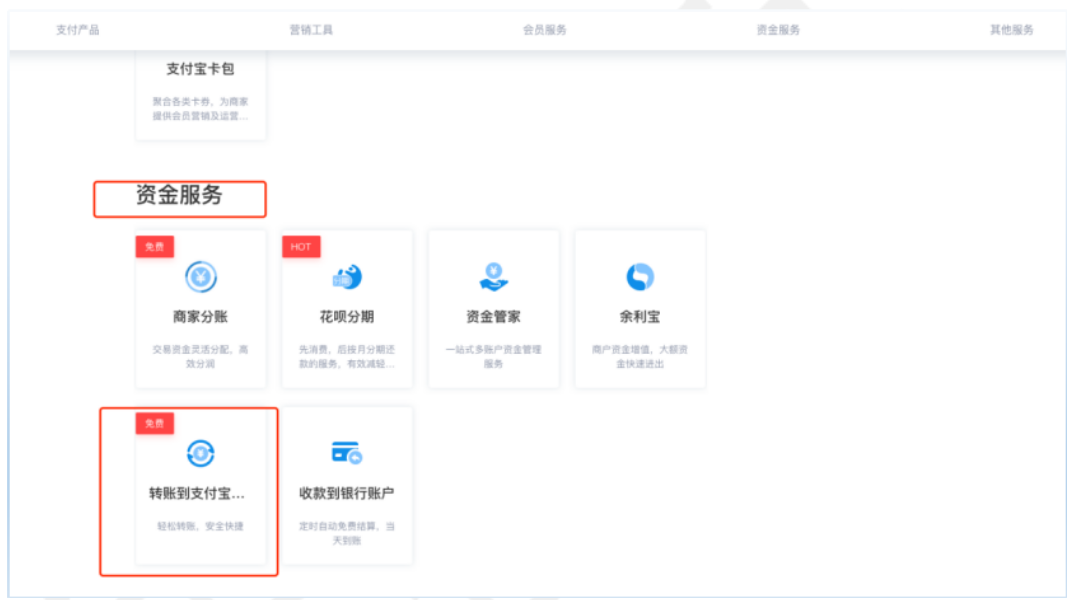Click description 商户资金增值，大额资金快速进出
The width and height of the screenshot is (1078, 600).
pos(639,357)
